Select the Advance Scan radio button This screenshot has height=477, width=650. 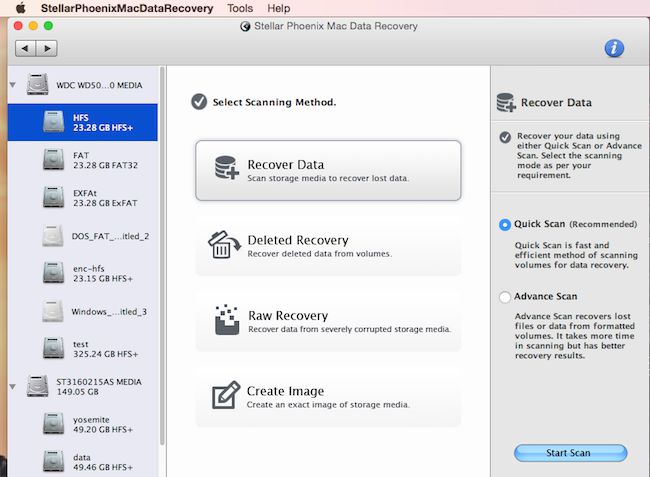pos(504,297)
